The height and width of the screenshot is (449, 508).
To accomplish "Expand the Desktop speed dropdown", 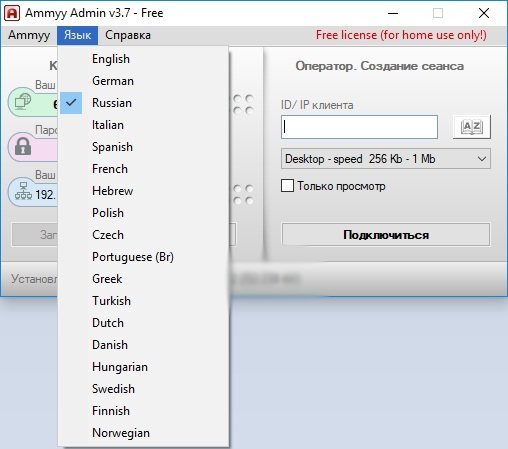I will click(x=386, y=159).
